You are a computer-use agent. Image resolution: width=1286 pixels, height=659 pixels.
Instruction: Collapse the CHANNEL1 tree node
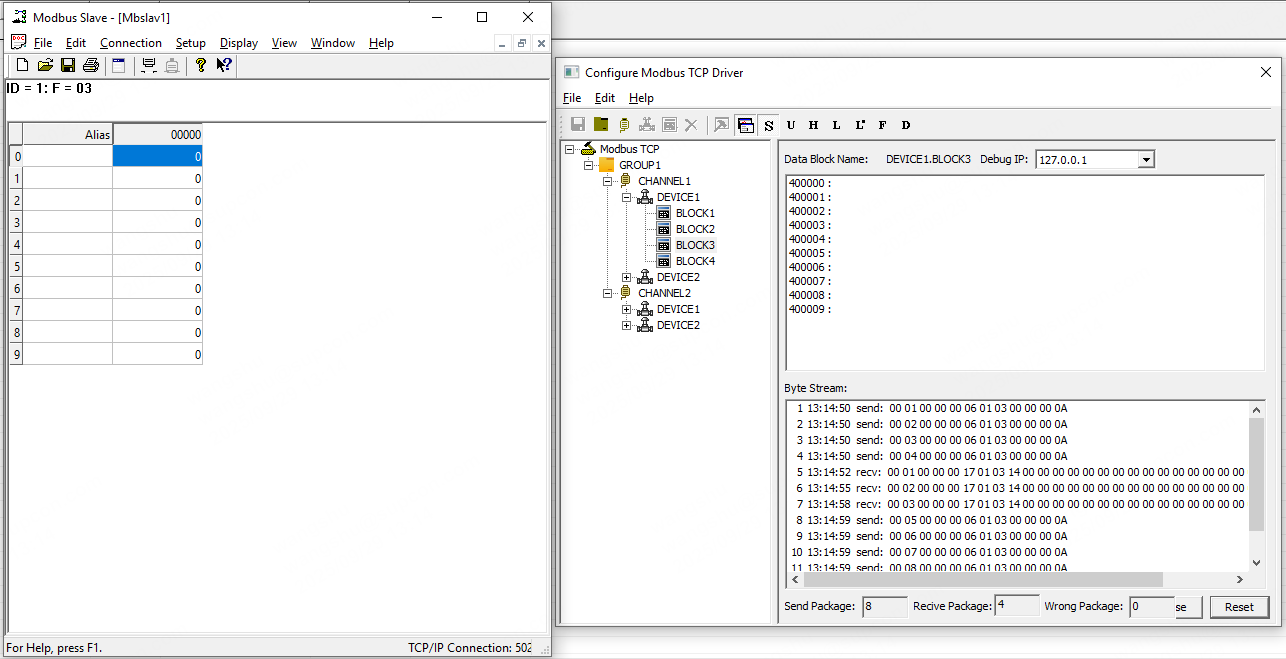coord(607,181)
